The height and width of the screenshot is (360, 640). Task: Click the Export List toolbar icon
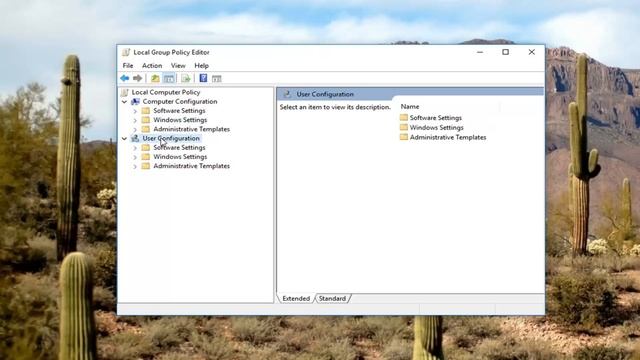(186, 78)
